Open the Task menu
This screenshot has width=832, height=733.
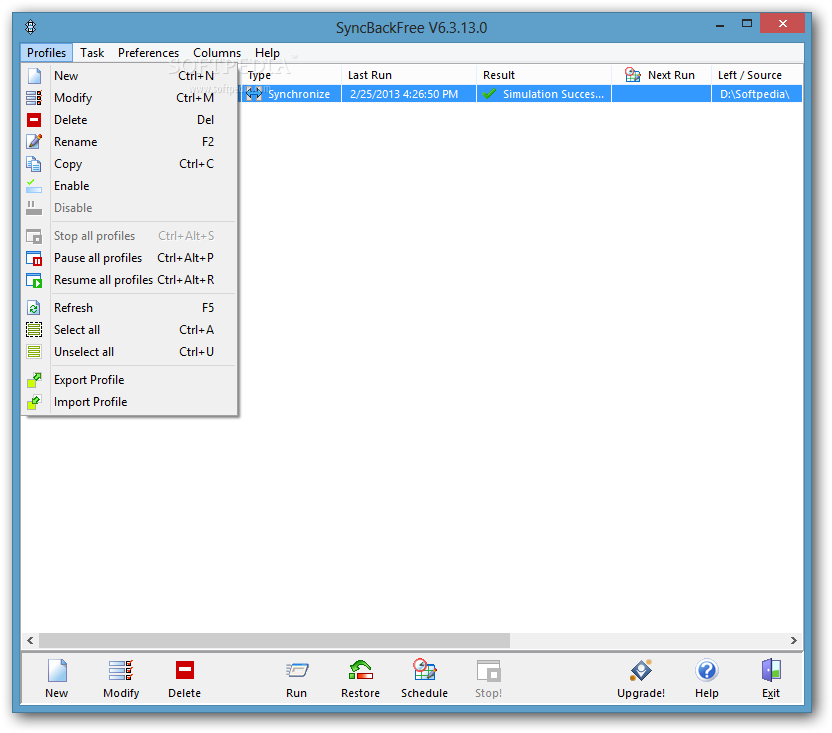92,53
